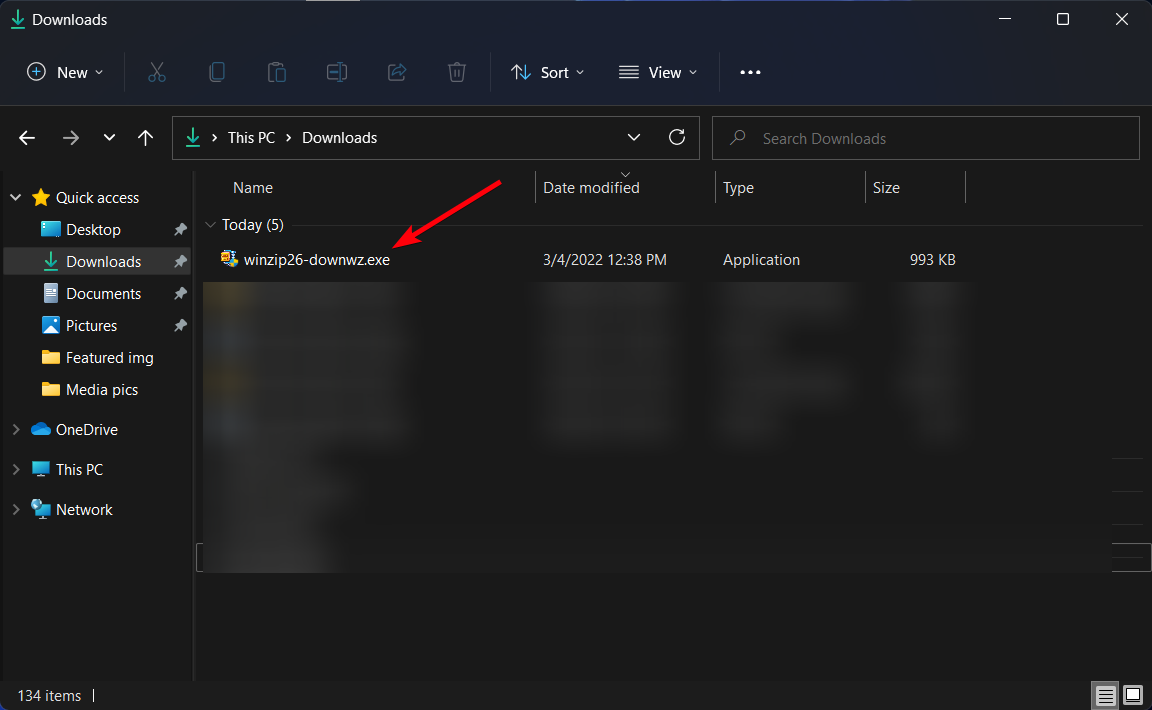
Task: Select the winzip26-downwz.exe file
Action: point(316,260)
